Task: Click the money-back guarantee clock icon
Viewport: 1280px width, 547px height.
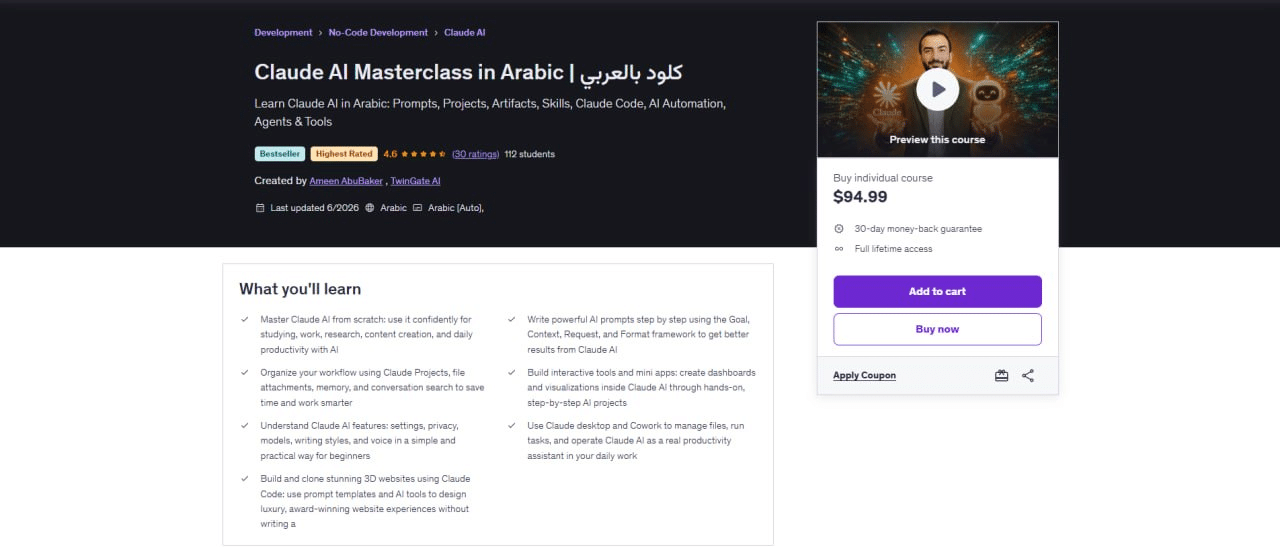Action: (x=839, y=229)
